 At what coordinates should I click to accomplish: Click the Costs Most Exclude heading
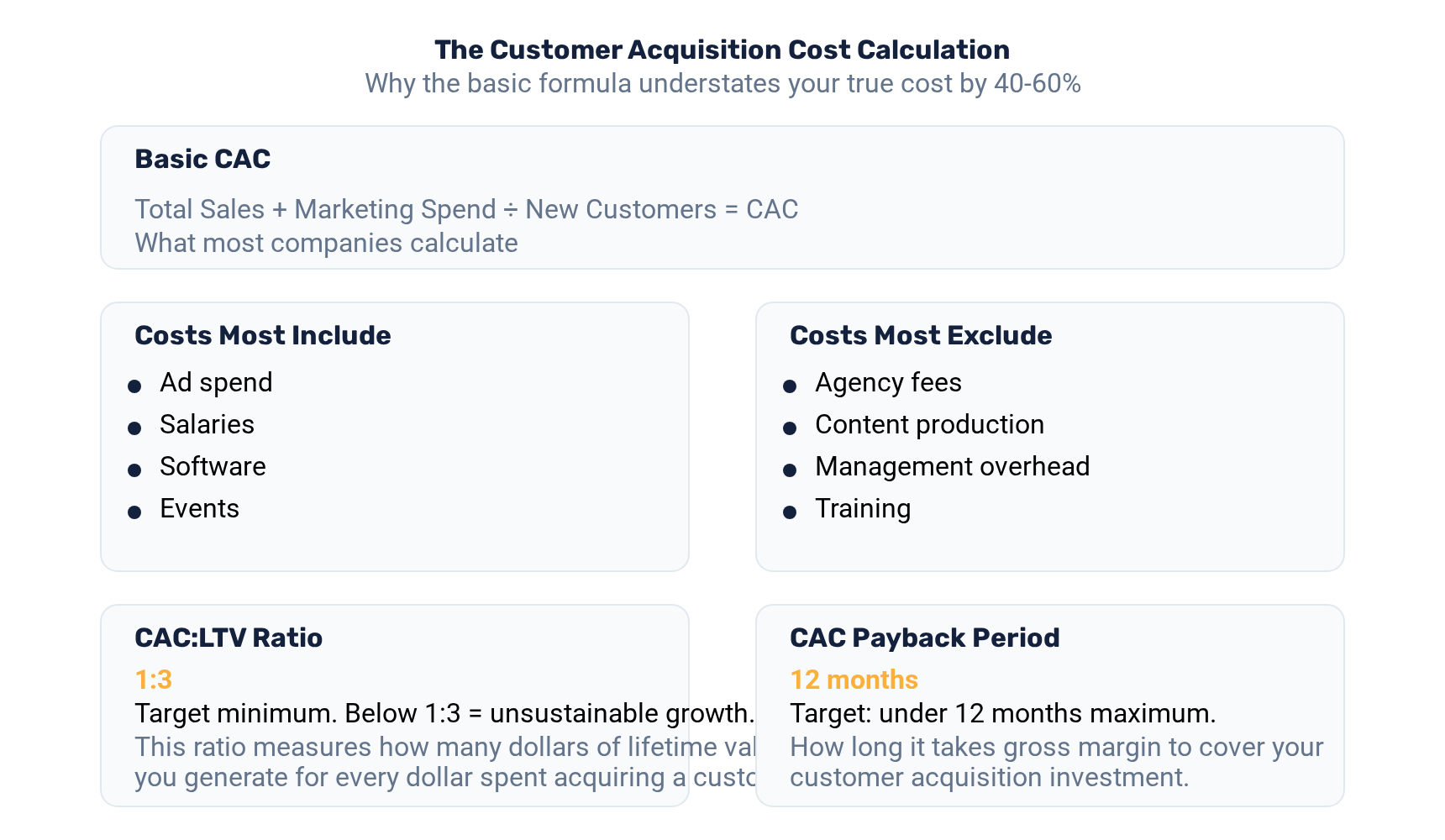pyautogui.click(x=920, y=336)
